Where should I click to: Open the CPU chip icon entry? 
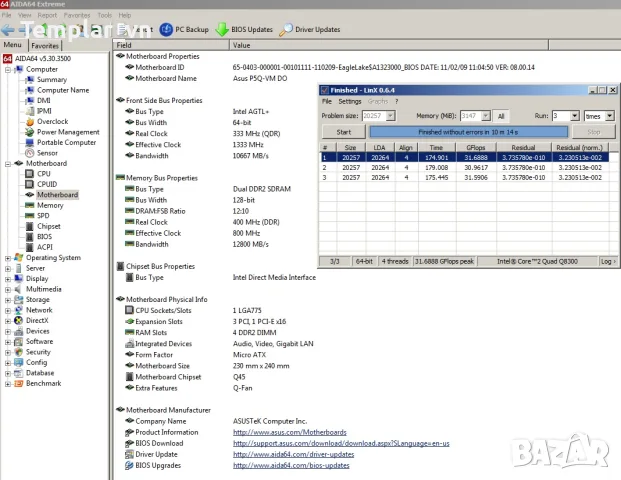pos(30,174)
